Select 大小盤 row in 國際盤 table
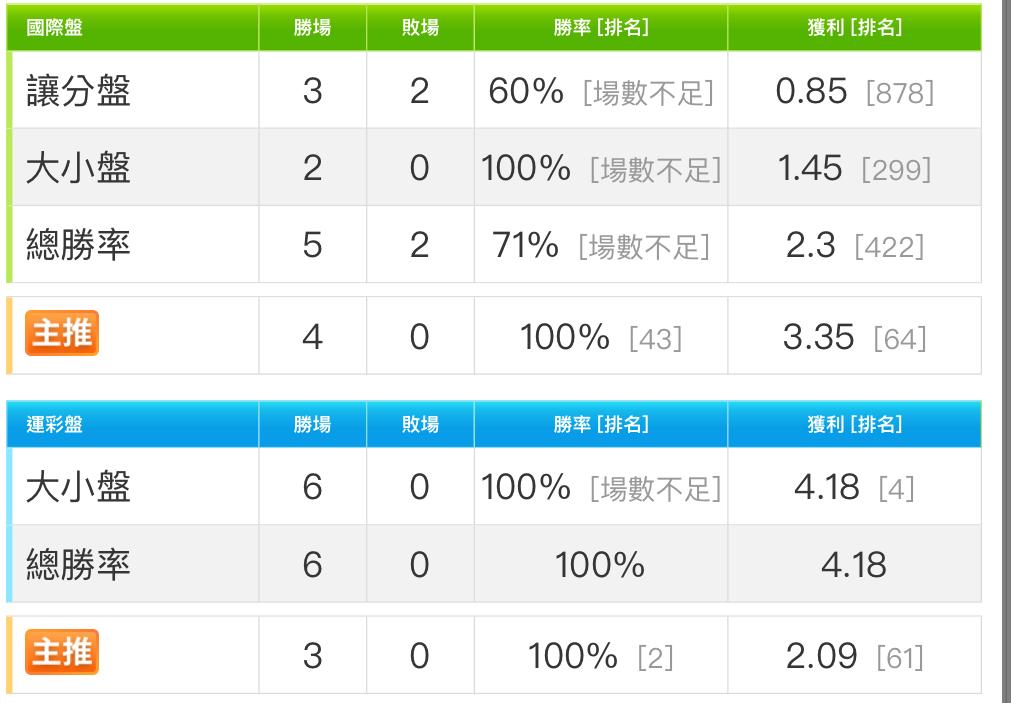This screenshot has height=703, width=1020. coord(78,168)
